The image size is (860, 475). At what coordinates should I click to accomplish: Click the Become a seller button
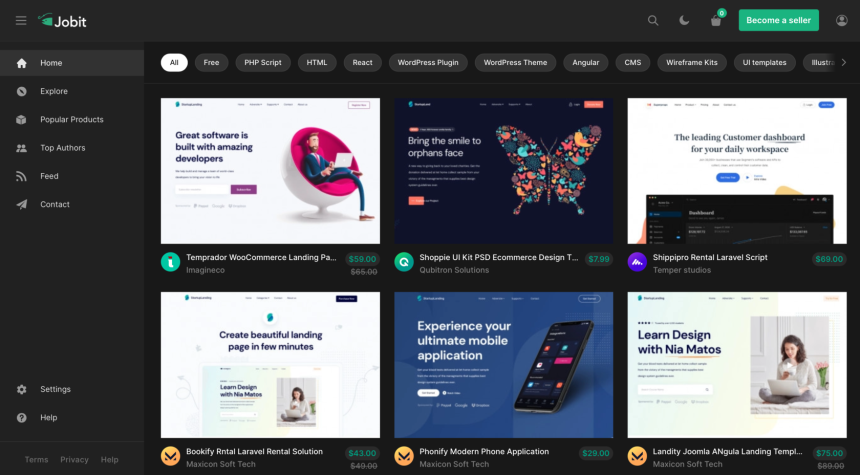(x=778, y=20)
